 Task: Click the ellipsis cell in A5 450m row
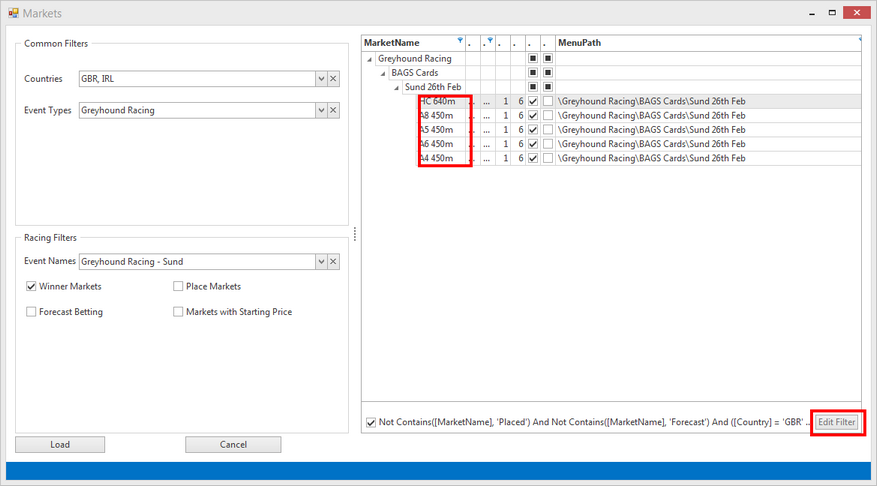(x=487, y=130)
